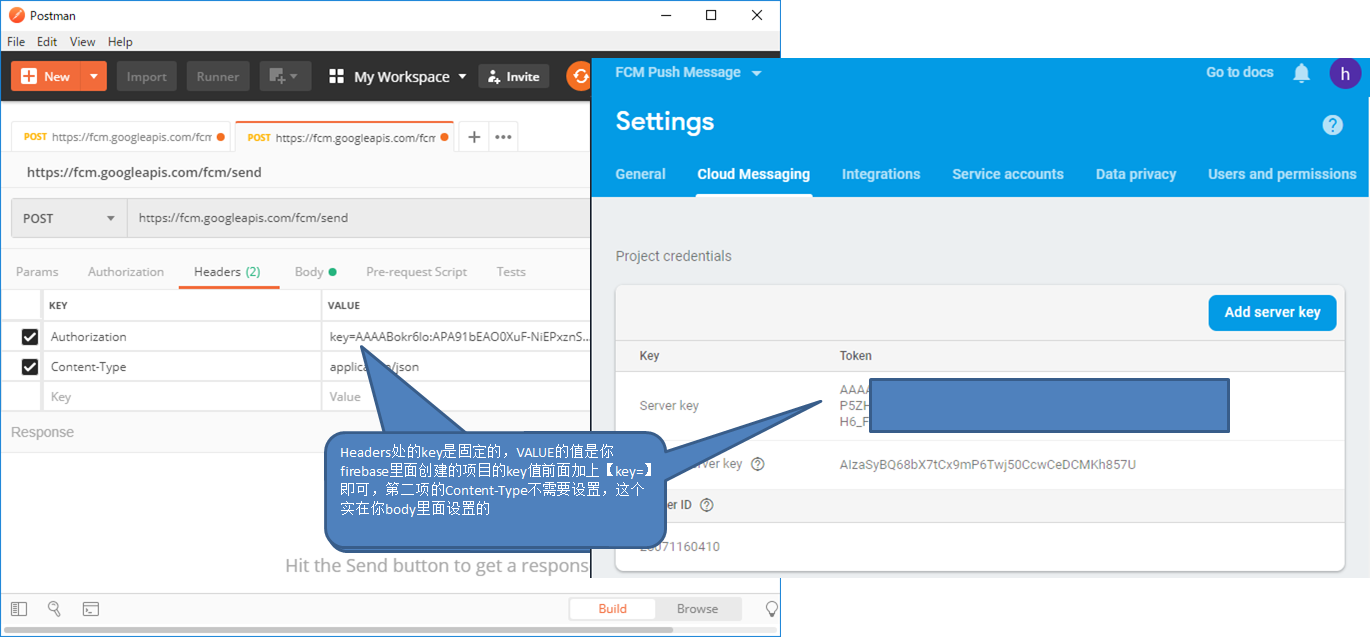Screen dimensions: 1370x637
Task: Click the Settings help question mark icon
Action: point(1332,125)
